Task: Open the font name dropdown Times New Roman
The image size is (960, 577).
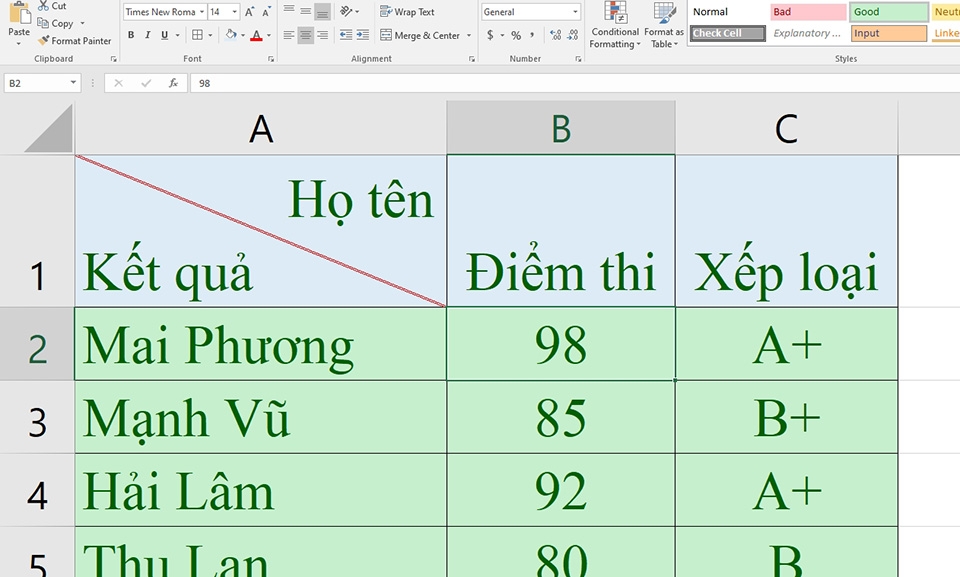Action: click(x=201, y=12)
